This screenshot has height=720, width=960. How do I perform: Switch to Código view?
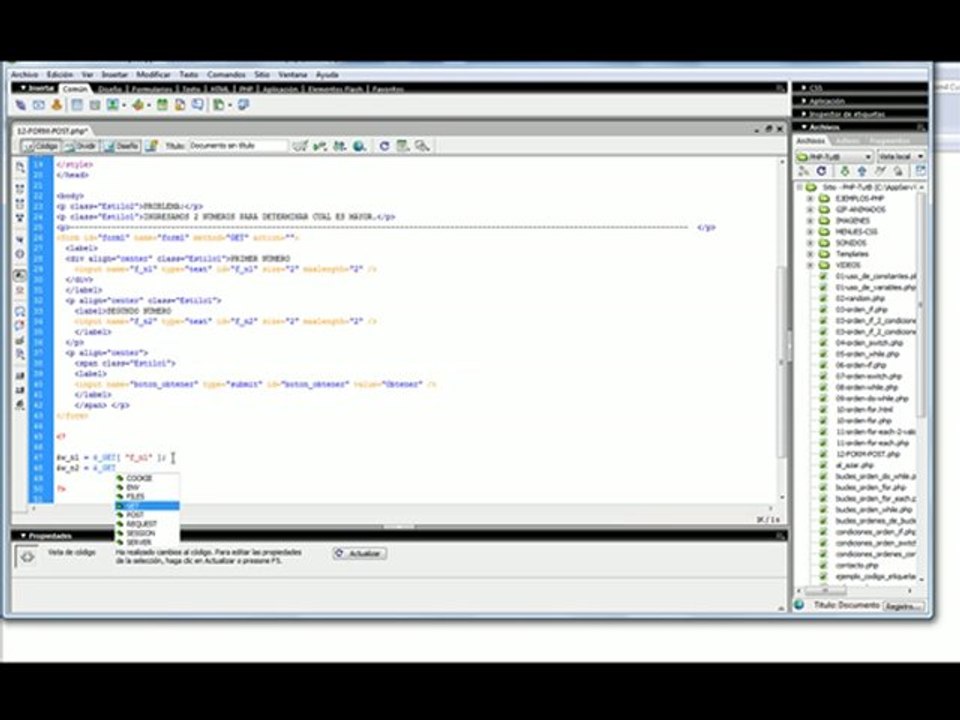pyautogui.click(x=40, y=146)
